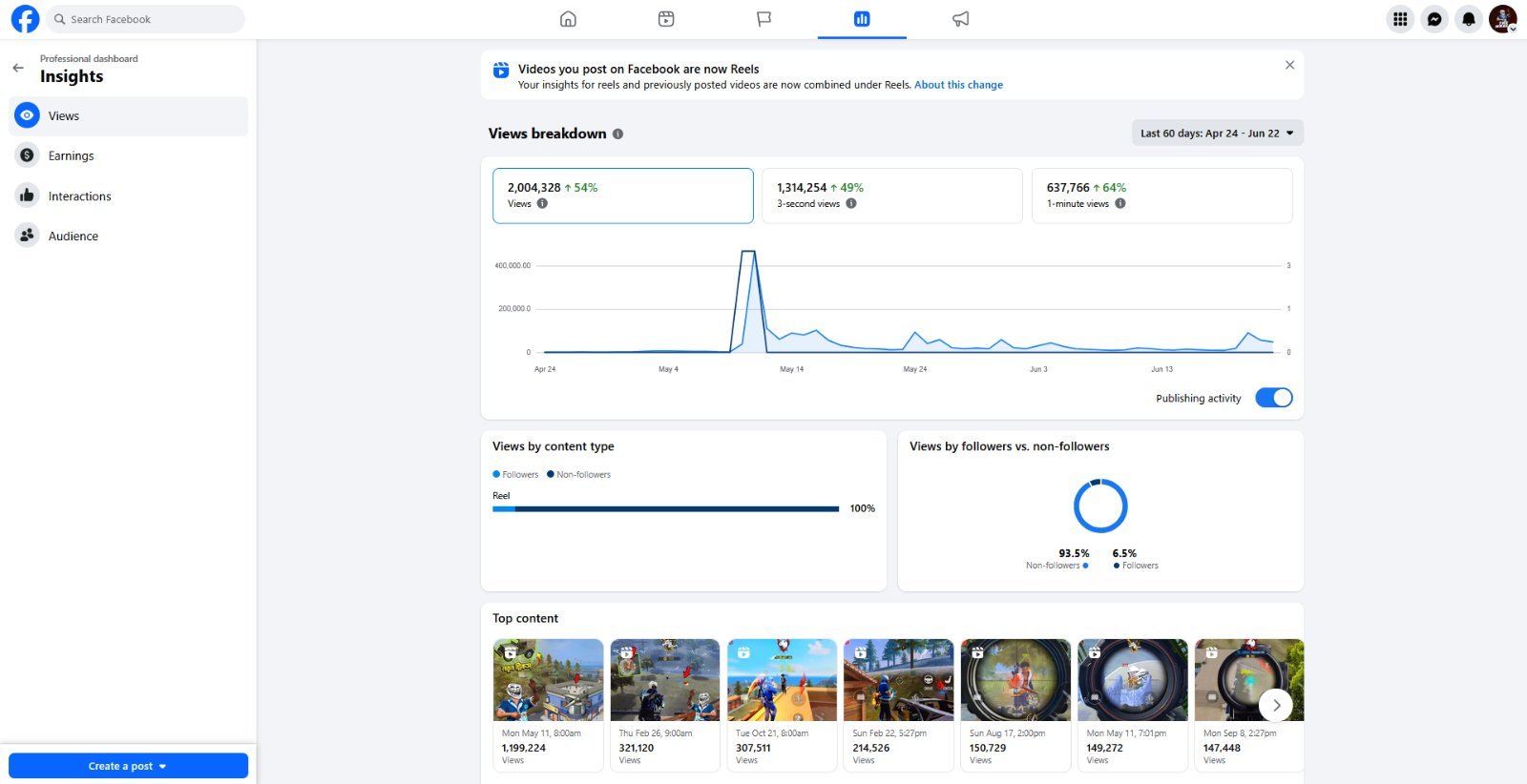Go back with the arrow beside Insights
The height and width of the screenshot is (784, 1527).
[x=18, y=68]
